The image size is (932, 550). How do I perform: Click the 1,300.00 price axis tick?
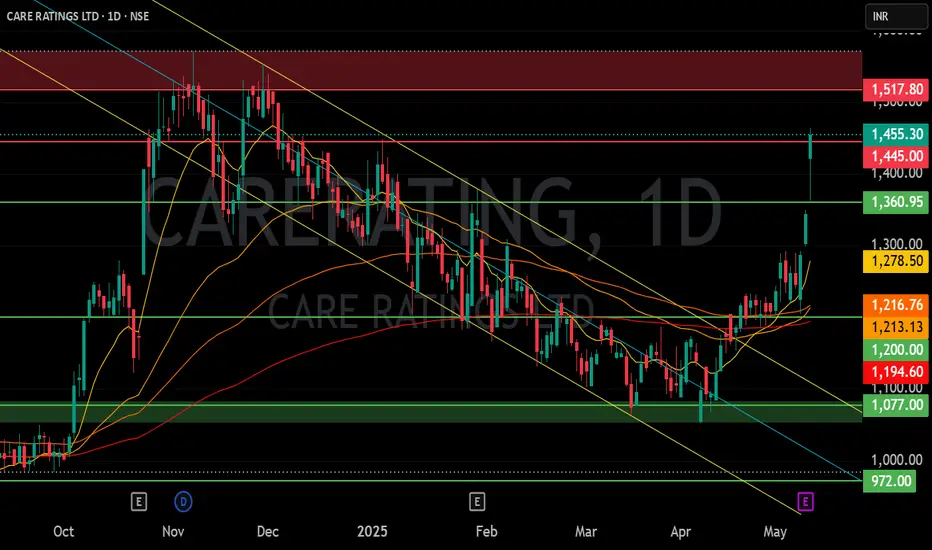click(896, 244)
